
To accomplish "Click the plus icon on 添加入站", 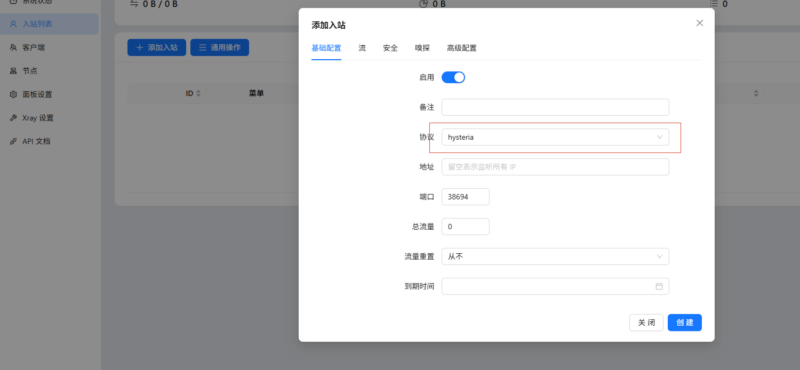I will 139,47.
